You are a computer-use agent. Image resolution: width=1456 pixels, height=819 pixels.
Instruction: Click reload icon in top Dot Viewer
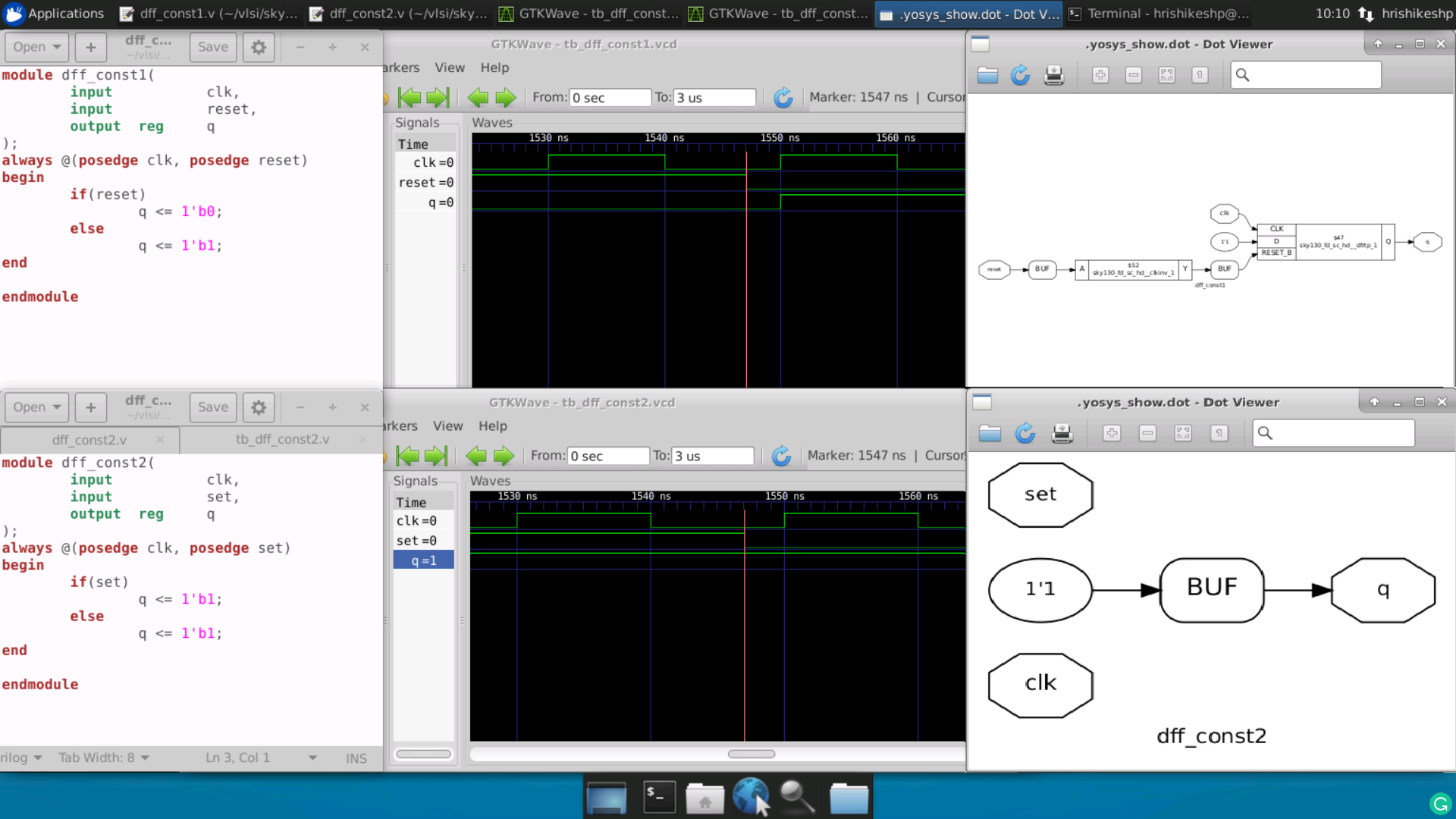click(1020, 75)
